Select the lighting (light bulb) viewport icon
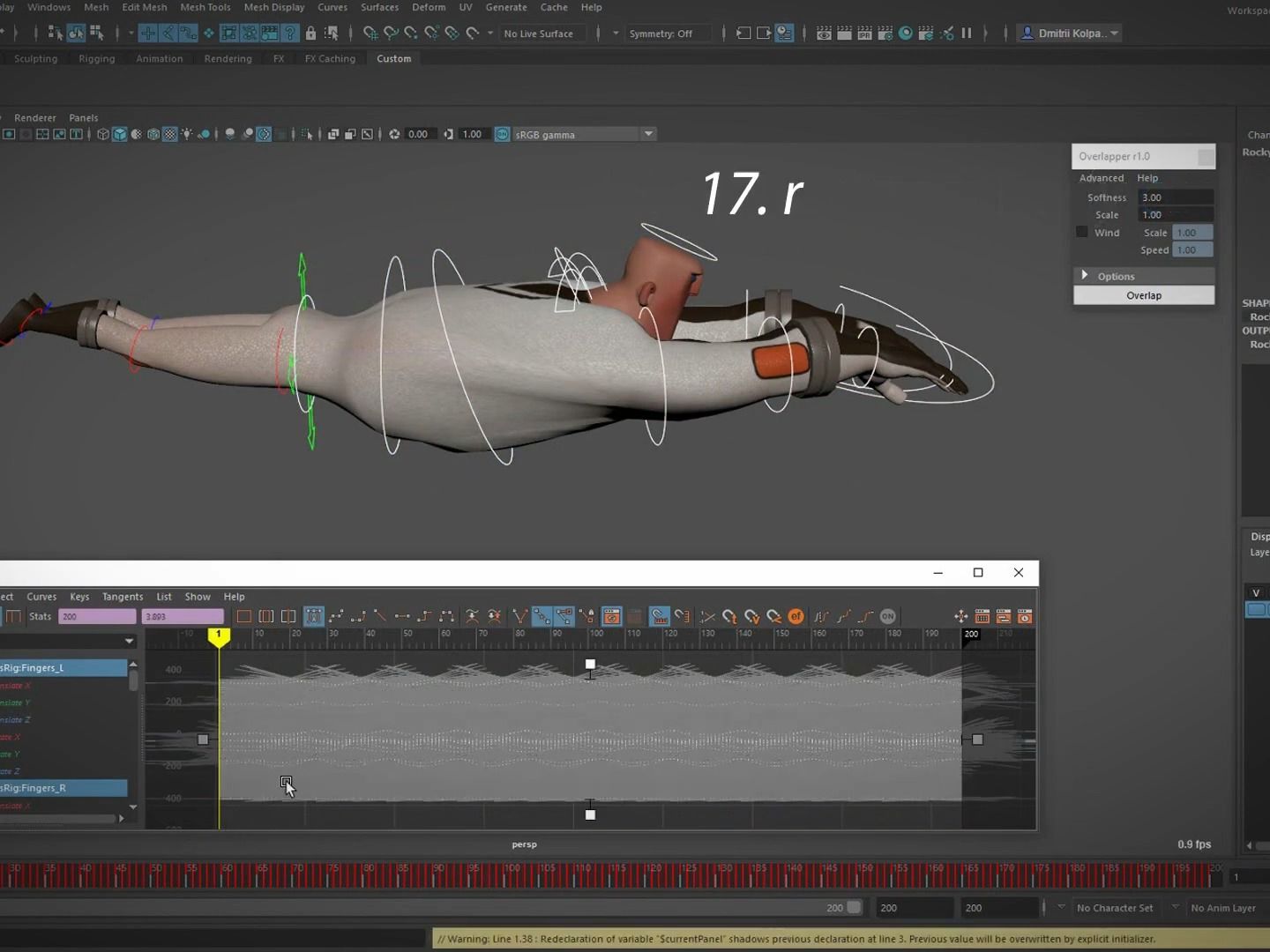 (x=187, y=134)
